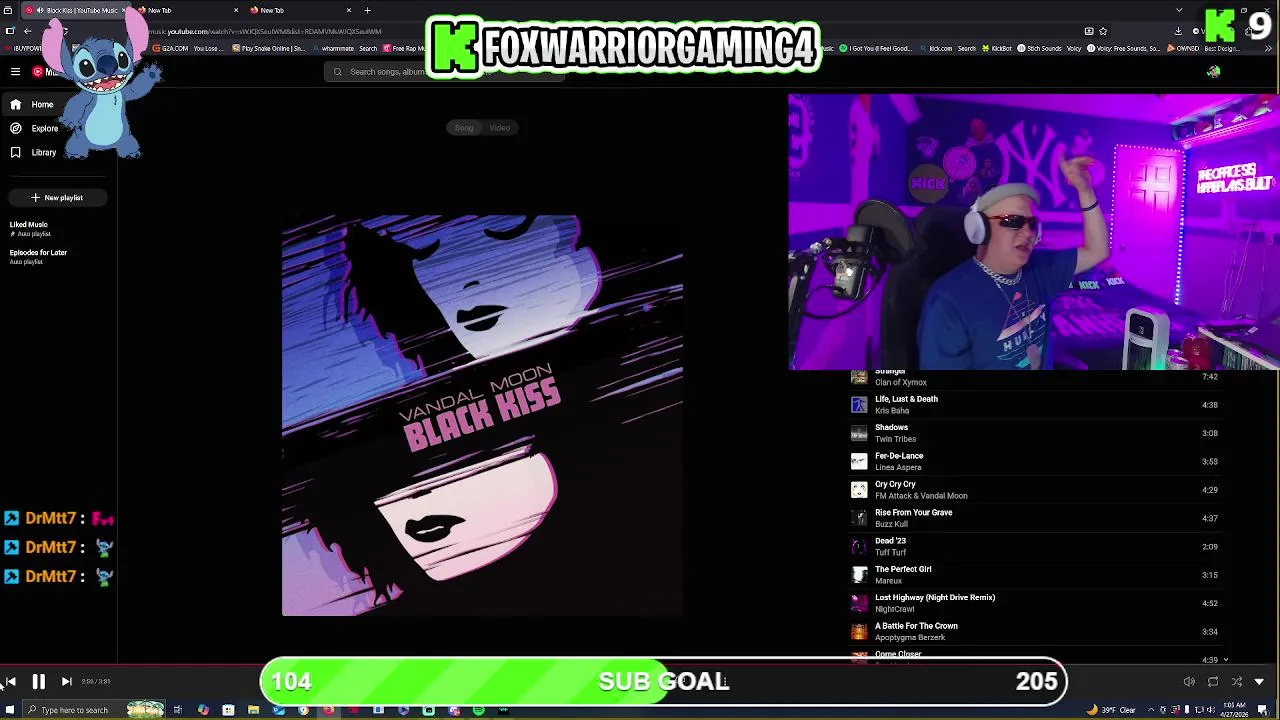This screenshot has height=720, width=1280.
Task: Switch to Video mode
Action: (x=499, y=128)
